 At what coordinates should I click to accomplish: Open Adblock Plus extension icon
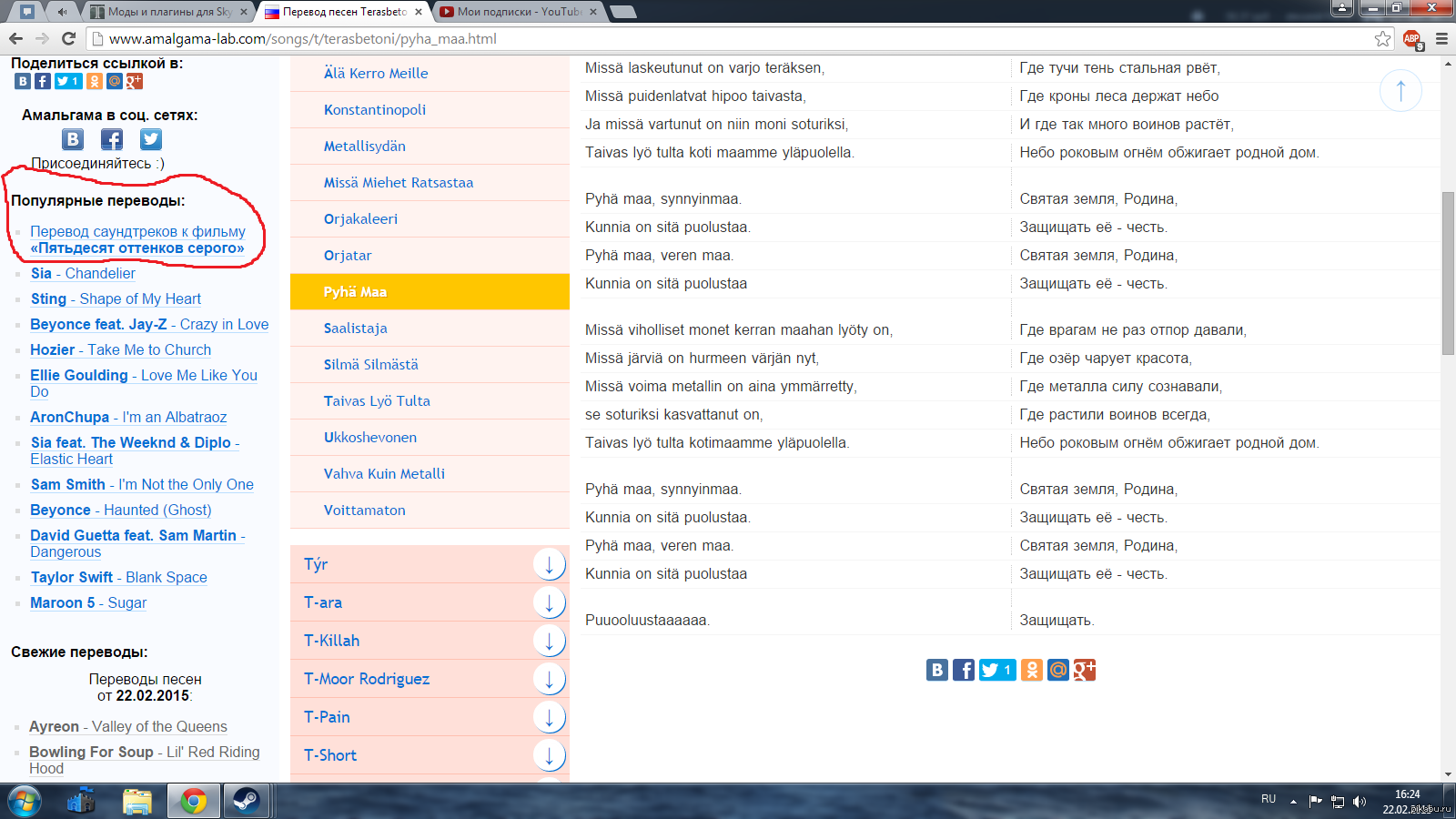(1411, 38)
